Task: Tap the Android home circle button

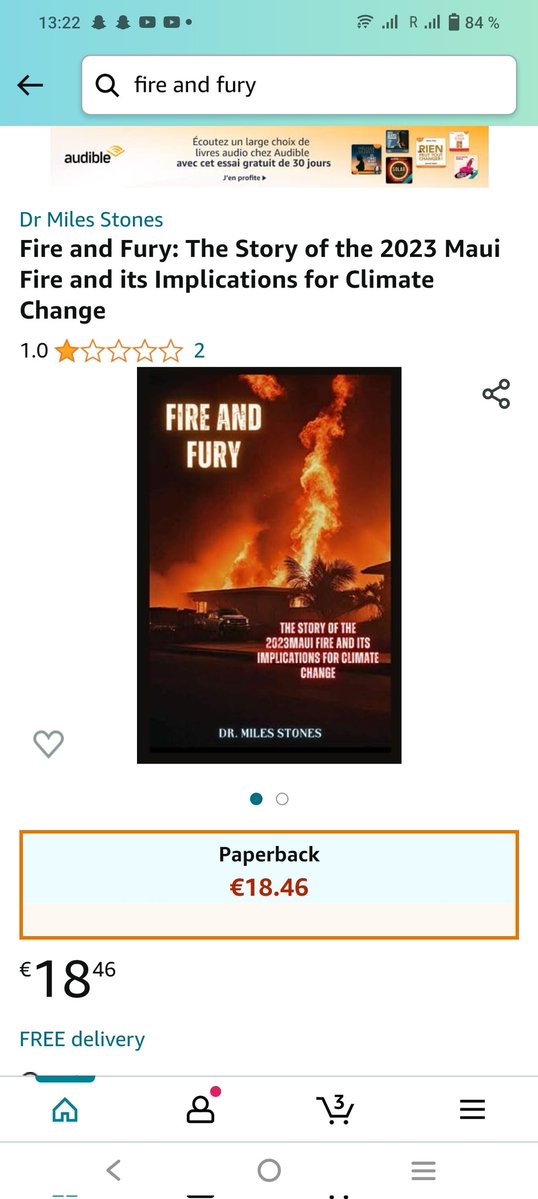Action: coord(269,1170)
